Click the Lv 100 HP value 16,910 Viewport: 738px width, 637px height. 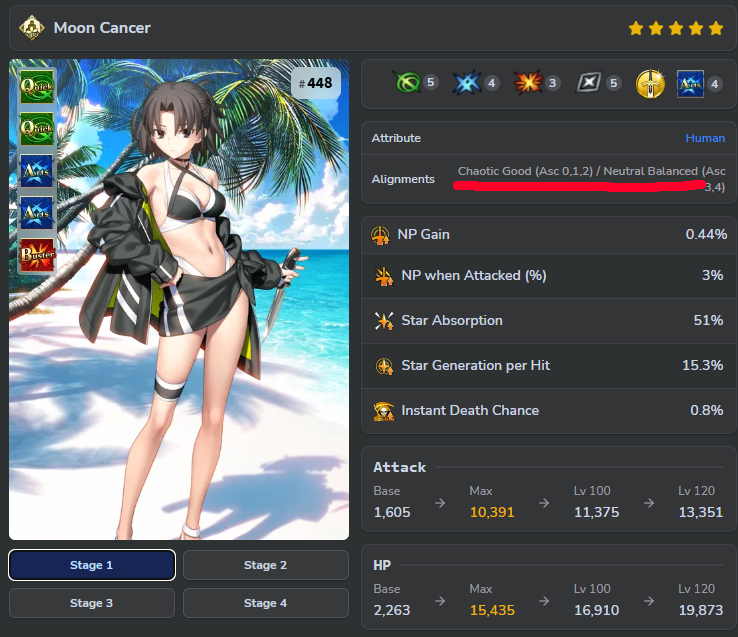click(596, 611)
